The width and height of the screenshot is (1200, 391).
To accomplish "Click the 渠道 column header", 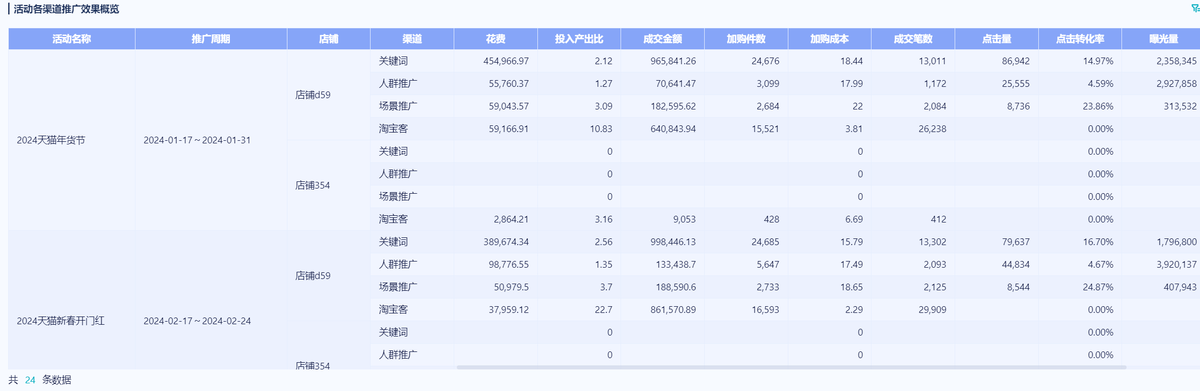I will pyautogui.click(x=412, y=39).
